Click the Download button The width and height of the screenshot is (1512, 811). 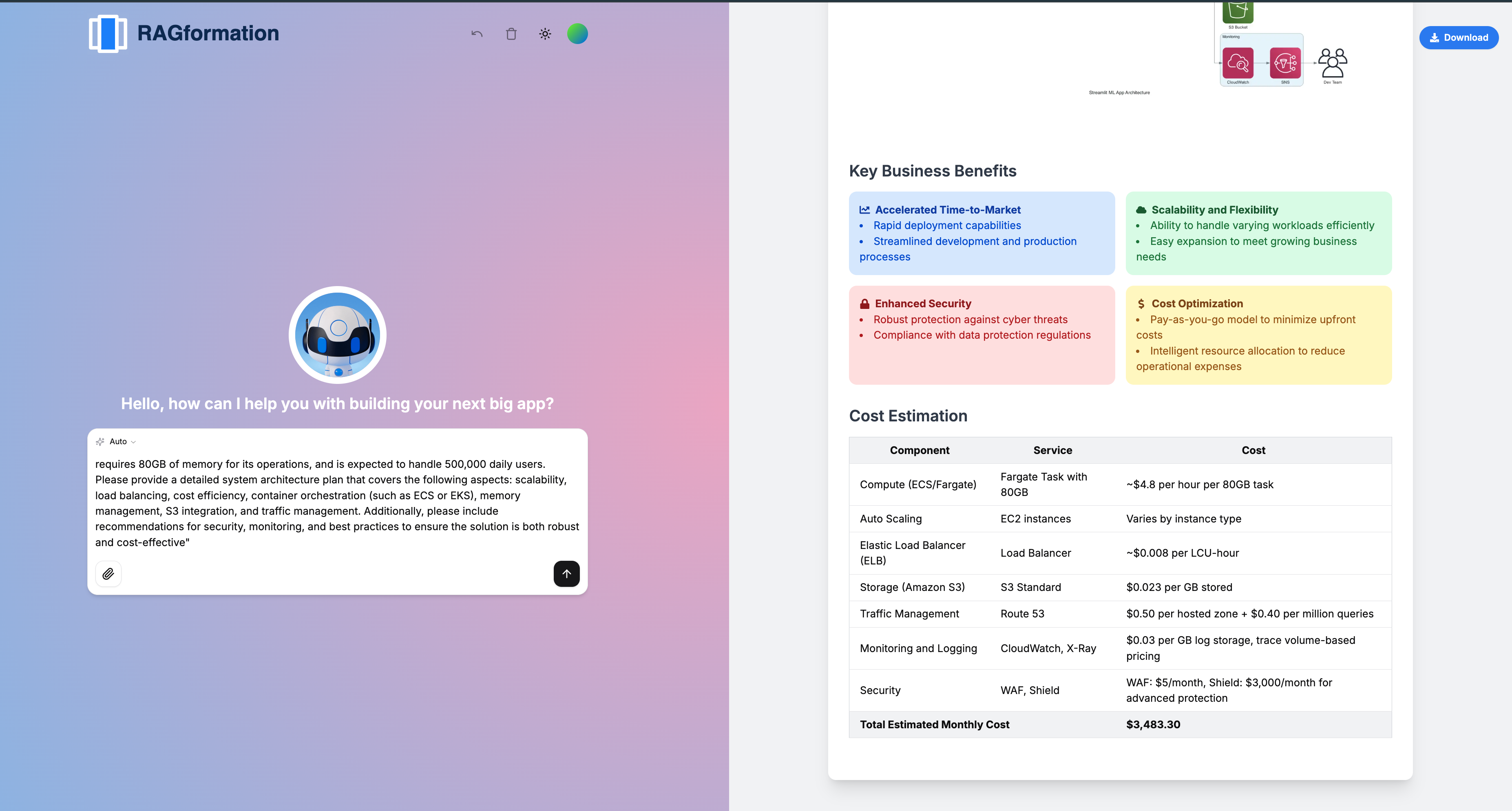(x=1459, y=37)
